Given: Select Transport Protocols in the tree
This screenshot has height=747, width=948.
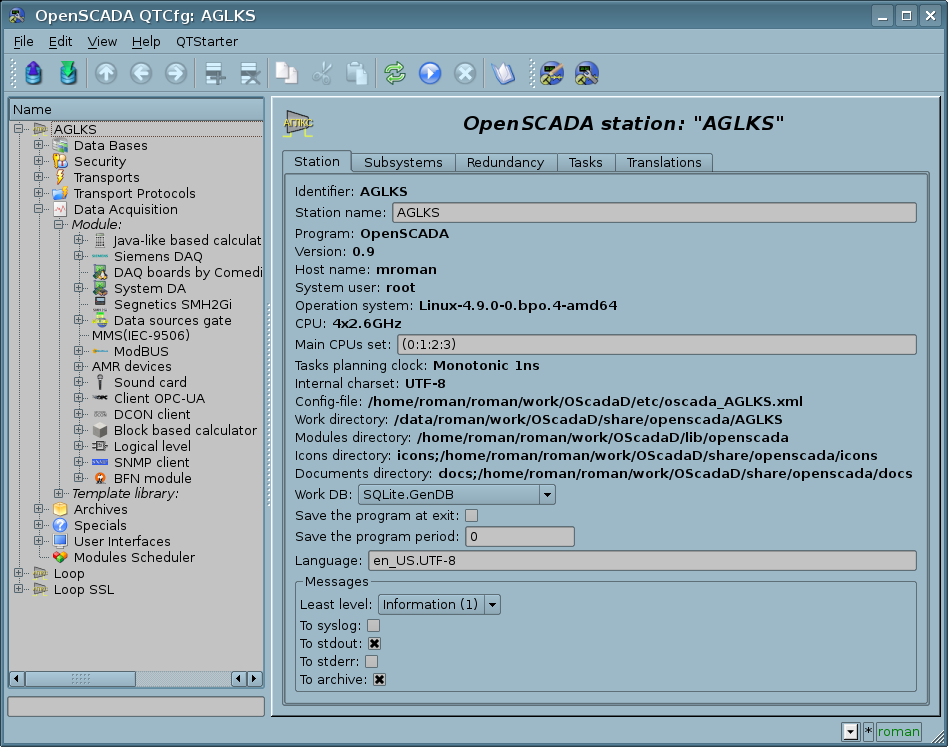Looking at the screenshot, I should pyautogui.click(x=135, y=193).
